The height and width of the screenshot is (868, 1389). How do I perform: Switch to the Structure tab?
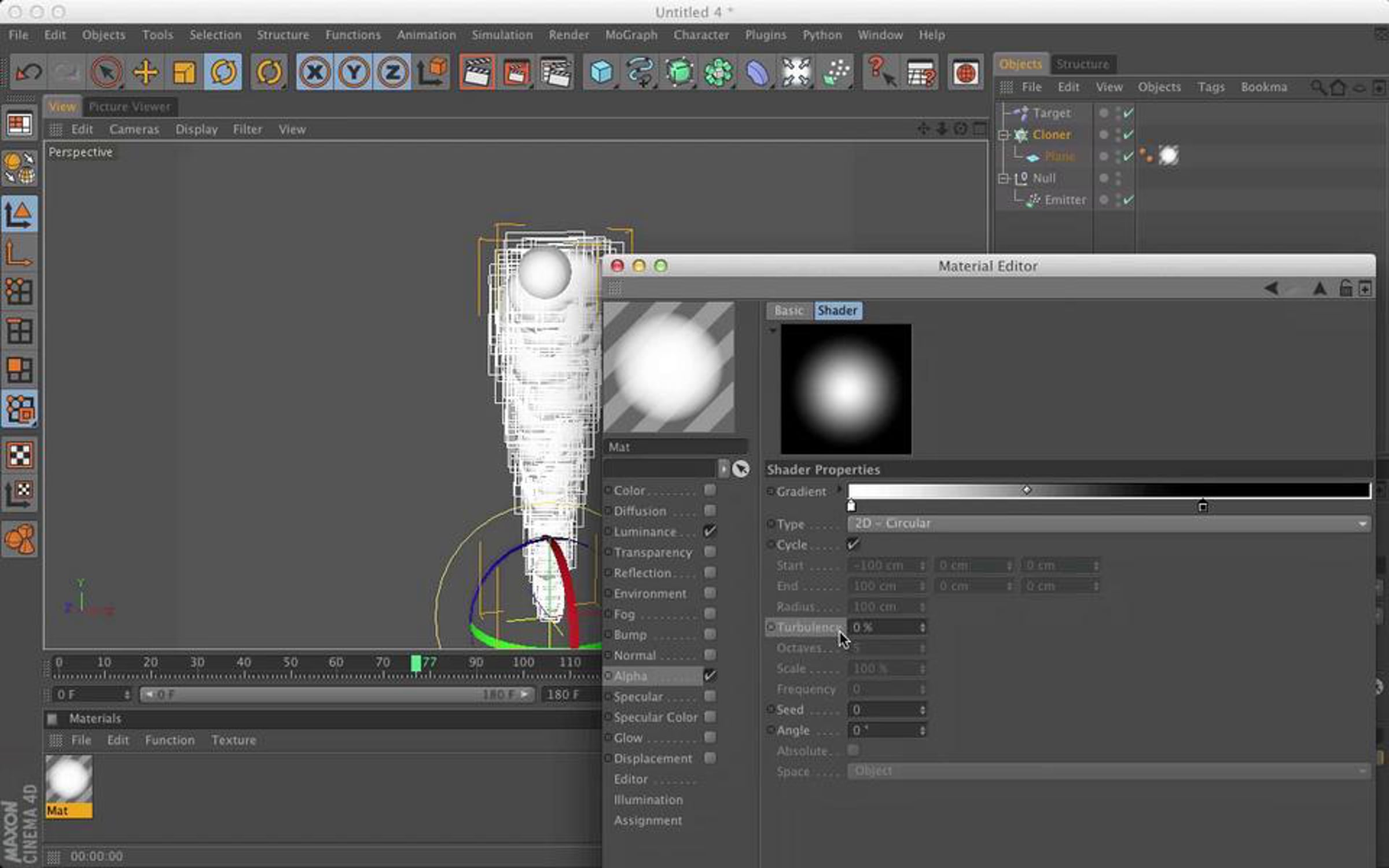tap(1082, 64)
